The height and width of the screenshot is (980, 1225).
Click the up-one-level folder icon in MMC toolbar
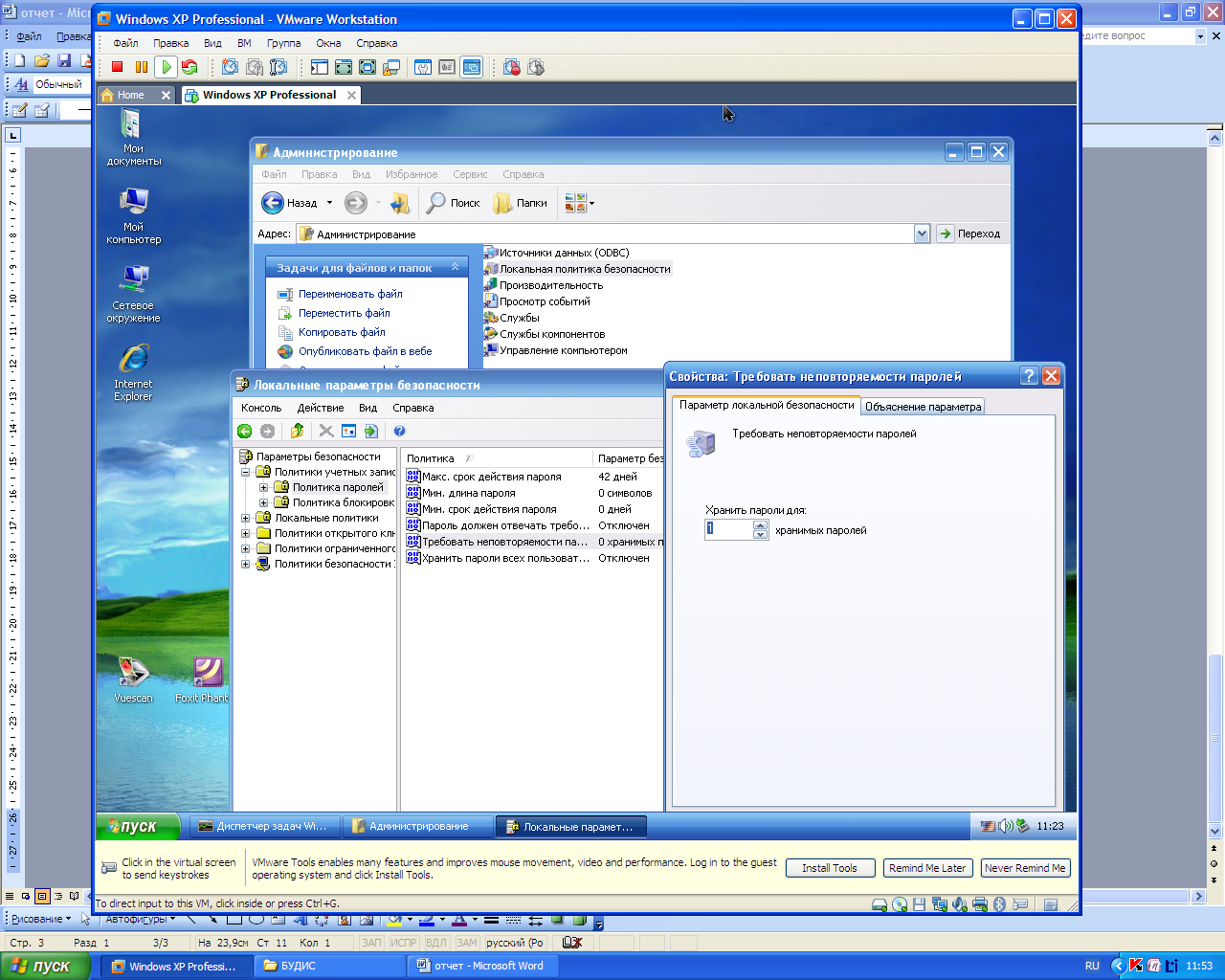point(298,432)
